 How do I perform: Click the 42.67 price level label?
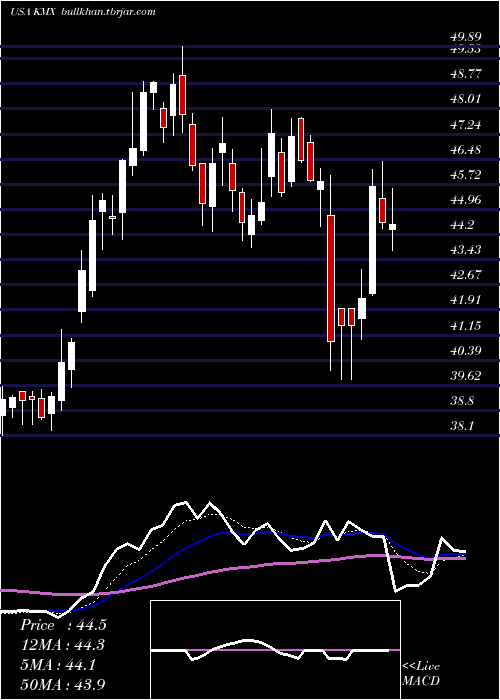click(x=467, y=274)
